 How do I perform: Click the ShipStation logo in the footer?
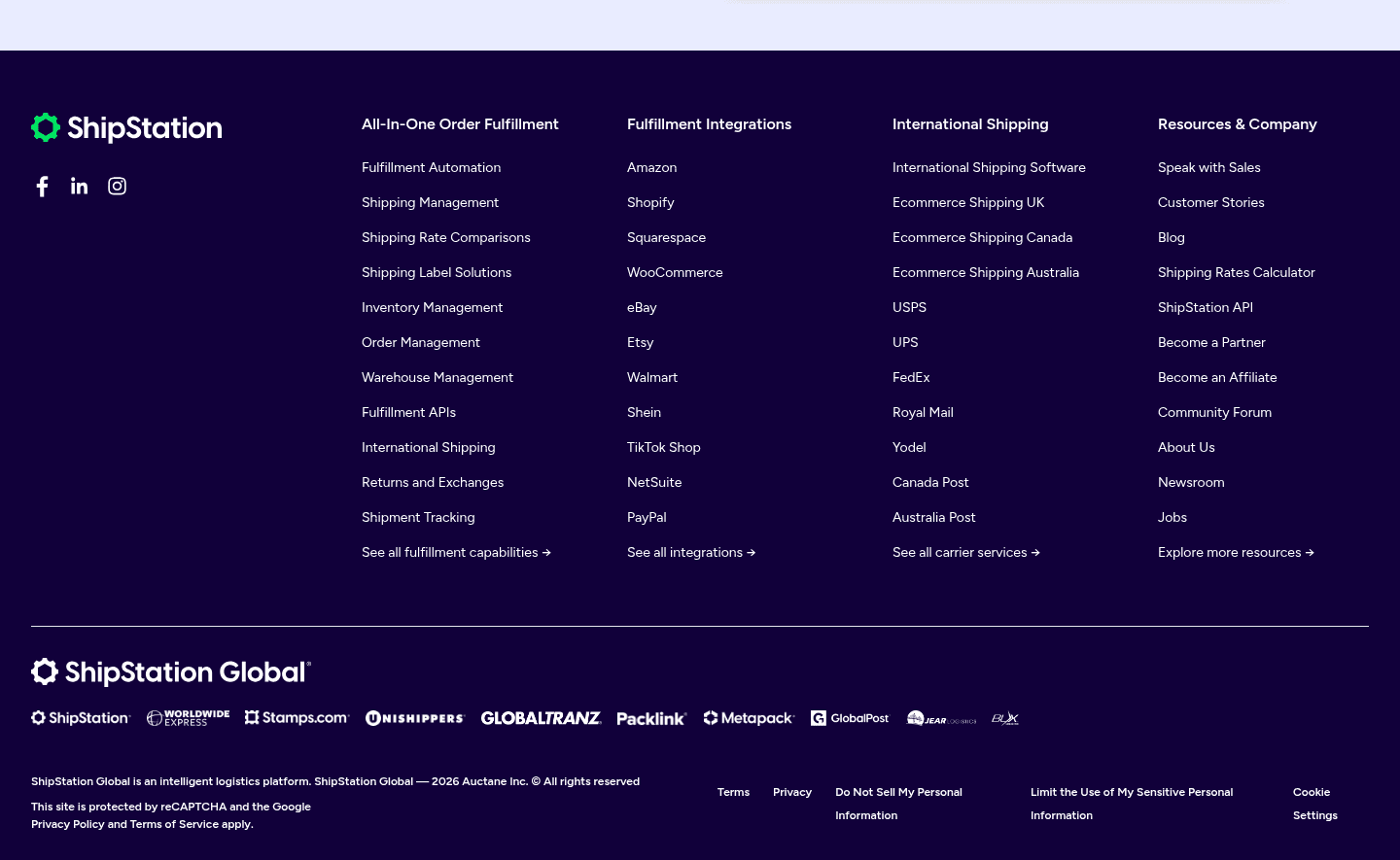(126, 127)
